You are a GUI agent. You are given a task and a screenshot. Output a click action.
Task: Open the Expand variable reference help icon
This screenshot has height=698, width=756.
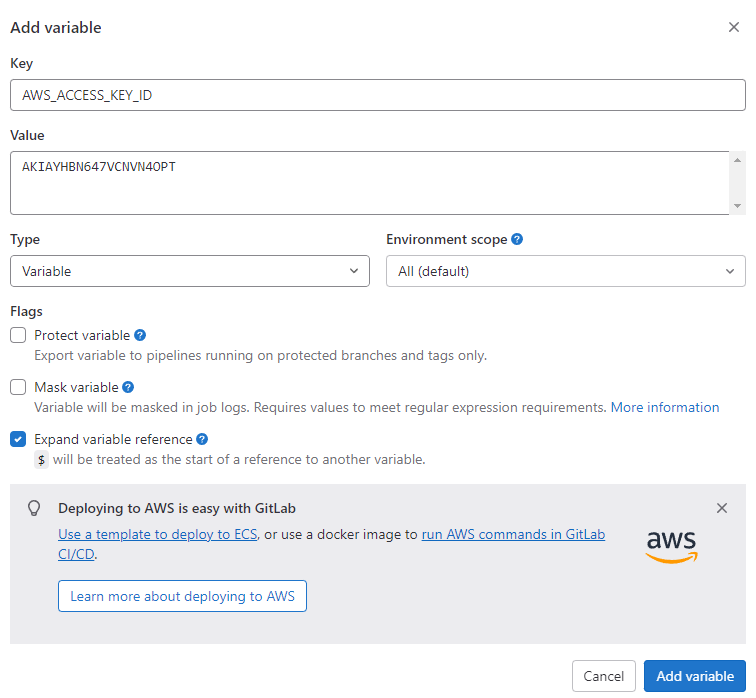tap(202, 439)
